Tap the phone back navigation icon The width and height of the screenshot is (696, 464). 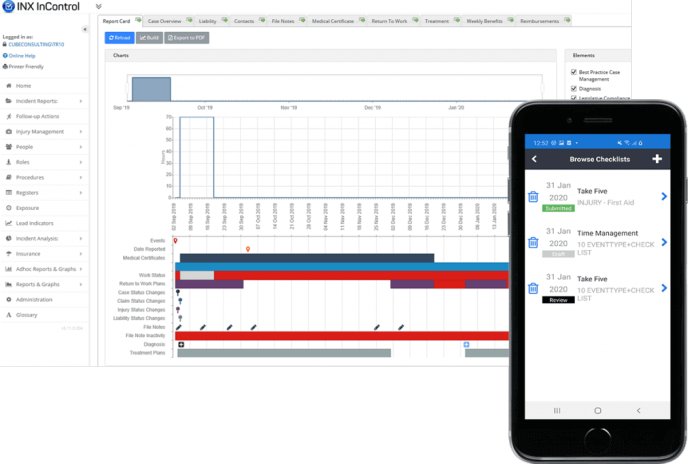click(639, 411)
